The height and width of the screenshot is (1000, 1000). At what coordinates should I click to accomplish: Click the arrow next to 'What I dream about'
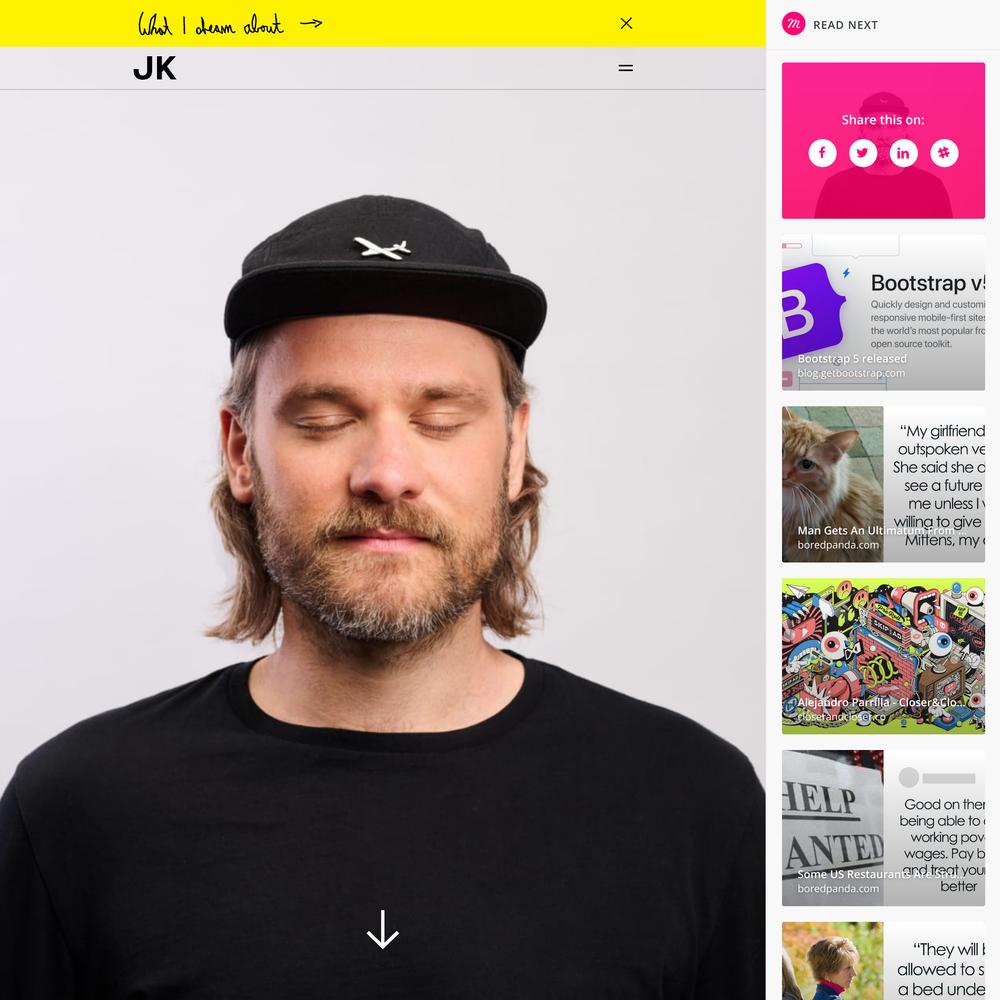click(311, 24)
